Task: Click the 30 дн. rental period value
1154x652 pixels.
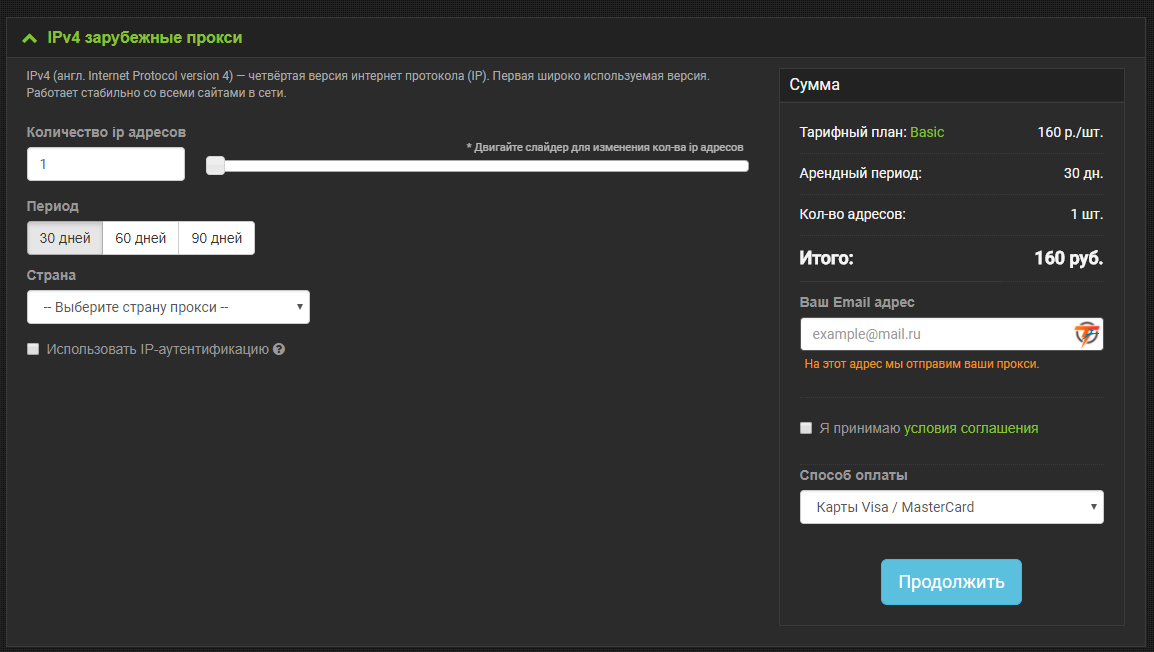Action: (1083, 174)
